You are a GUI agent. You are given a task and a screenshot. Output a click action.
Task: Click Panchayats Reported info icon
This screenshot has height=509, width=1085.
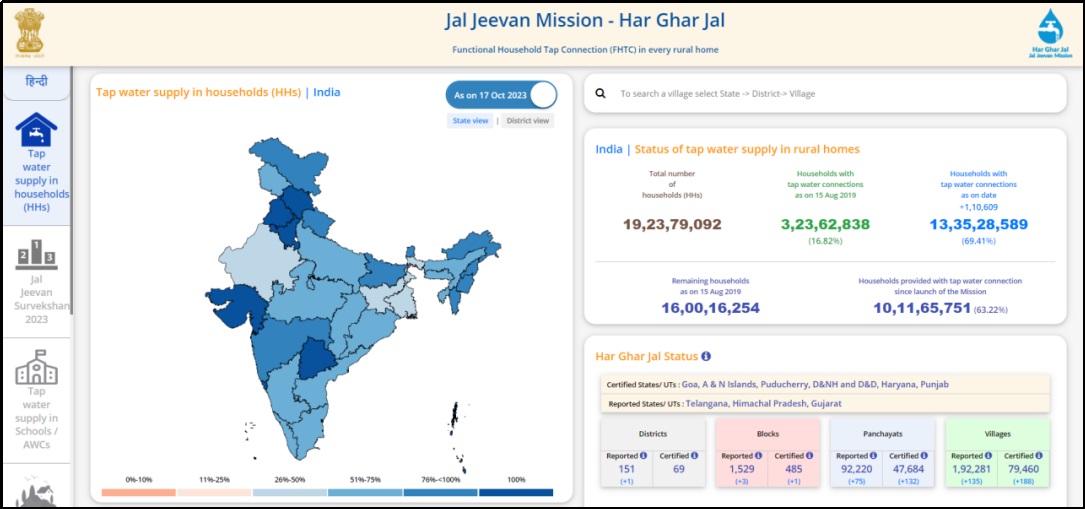[x=873, y=456]
